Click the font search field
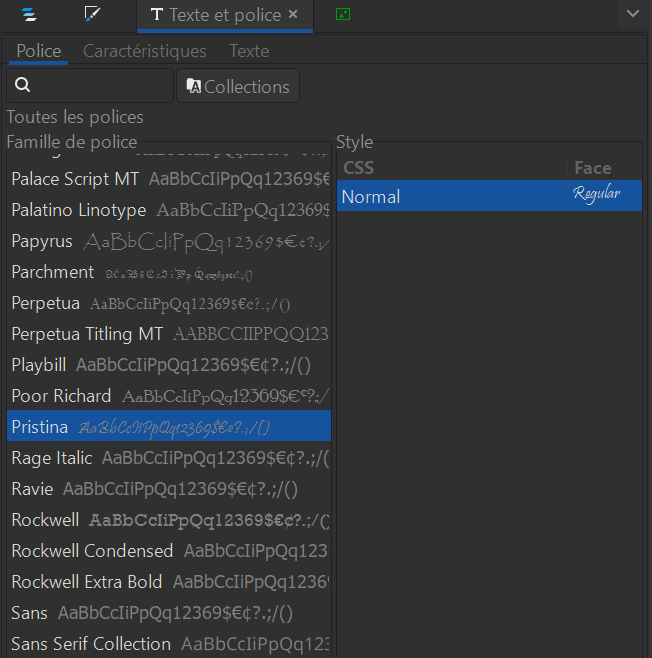Screen dimensions: 652x658 pyautogui.click(x=90, y=86)
